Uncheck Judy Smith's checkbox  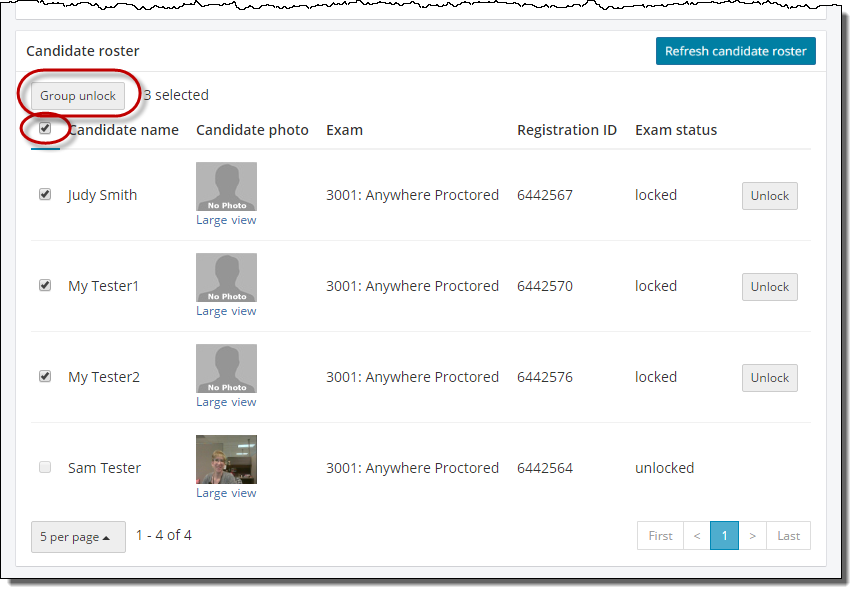pos(45,195)
